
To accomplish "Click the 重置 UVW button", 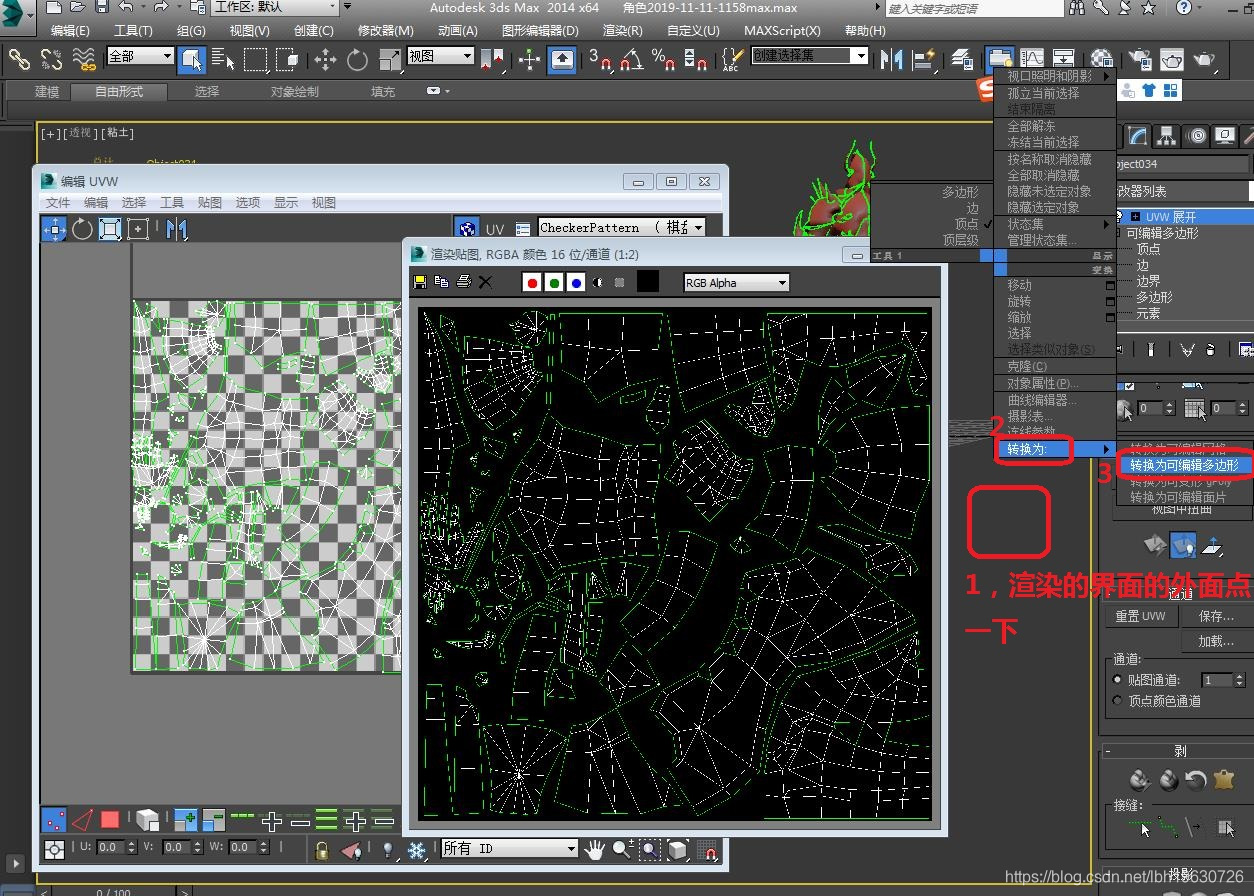I will tap(1140, 616).
